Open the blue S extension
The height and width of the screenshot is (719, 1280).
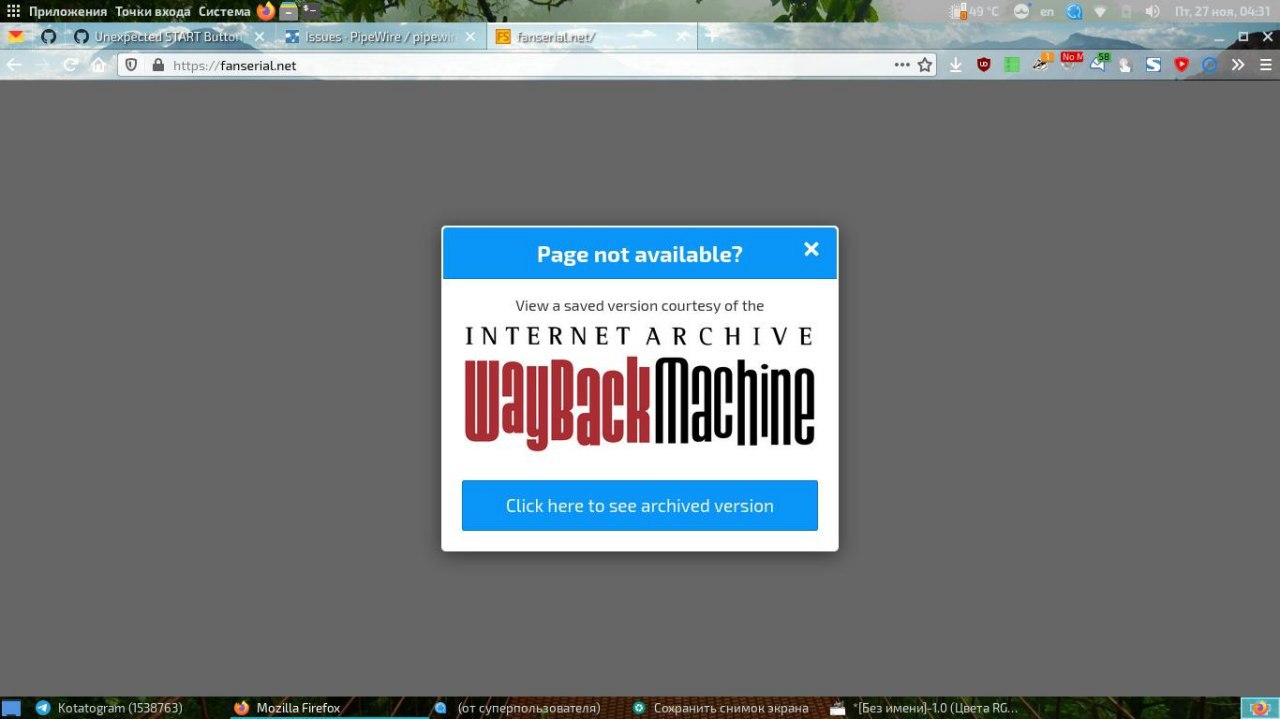[x=1153, y=65]
